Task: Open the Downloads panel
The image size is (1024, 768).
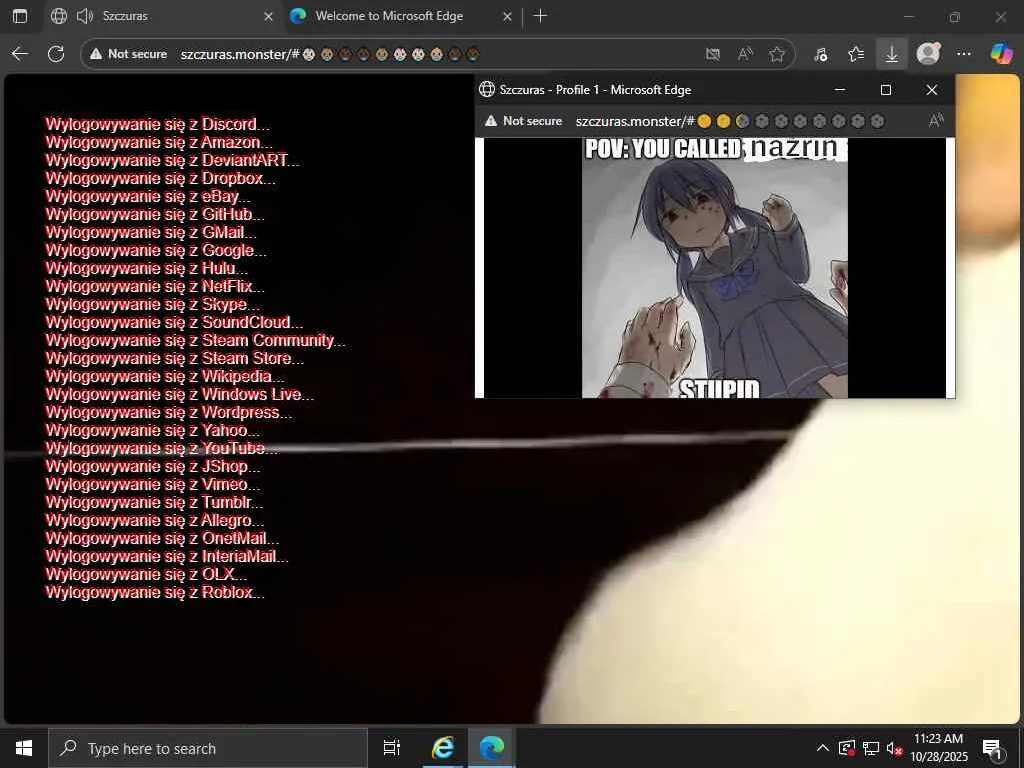Action: click(x=891, y=54)
